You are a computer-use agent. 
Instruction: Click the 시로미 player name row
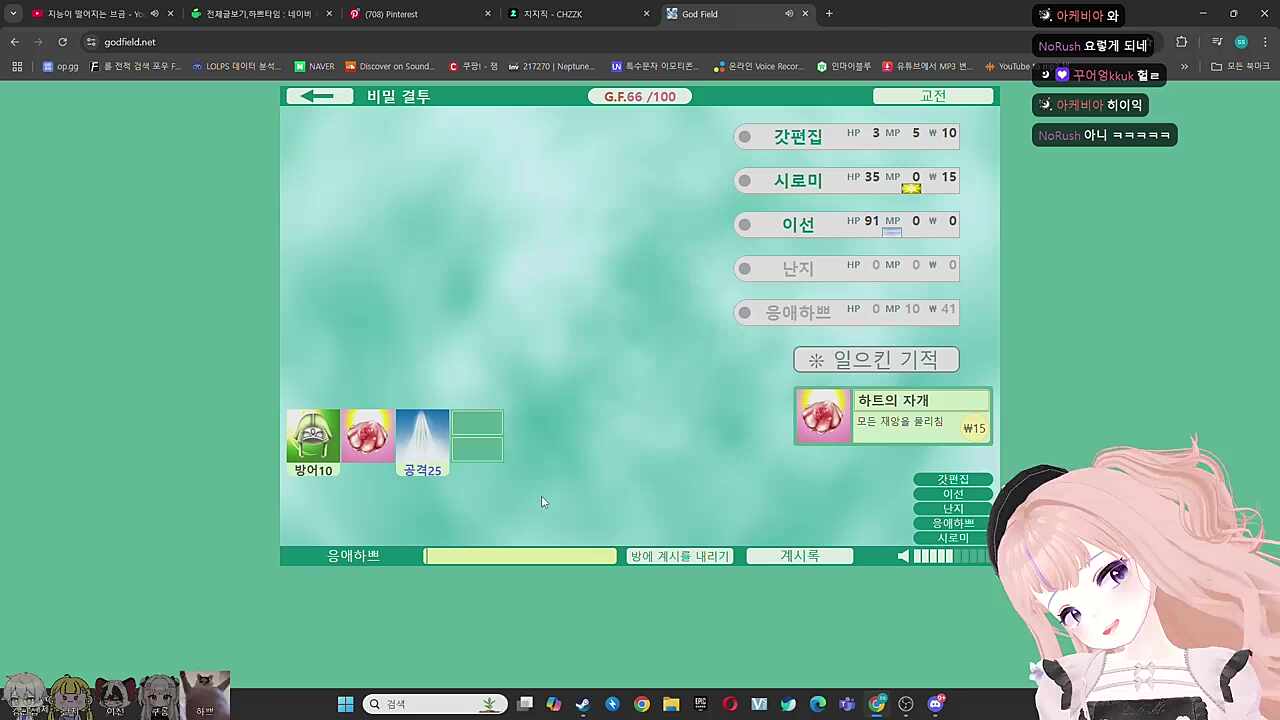846,181
